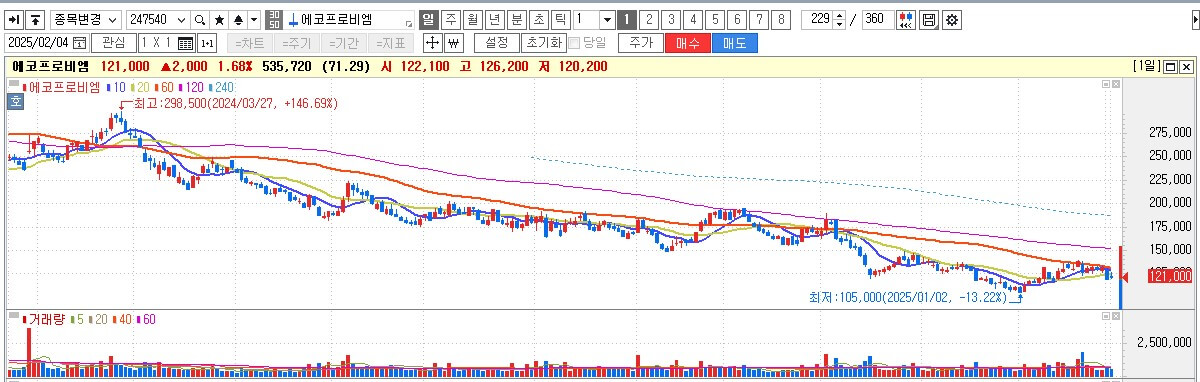Select the 주 (weekly) period toggle
The image size is (1200, 382).
(450, 20)
